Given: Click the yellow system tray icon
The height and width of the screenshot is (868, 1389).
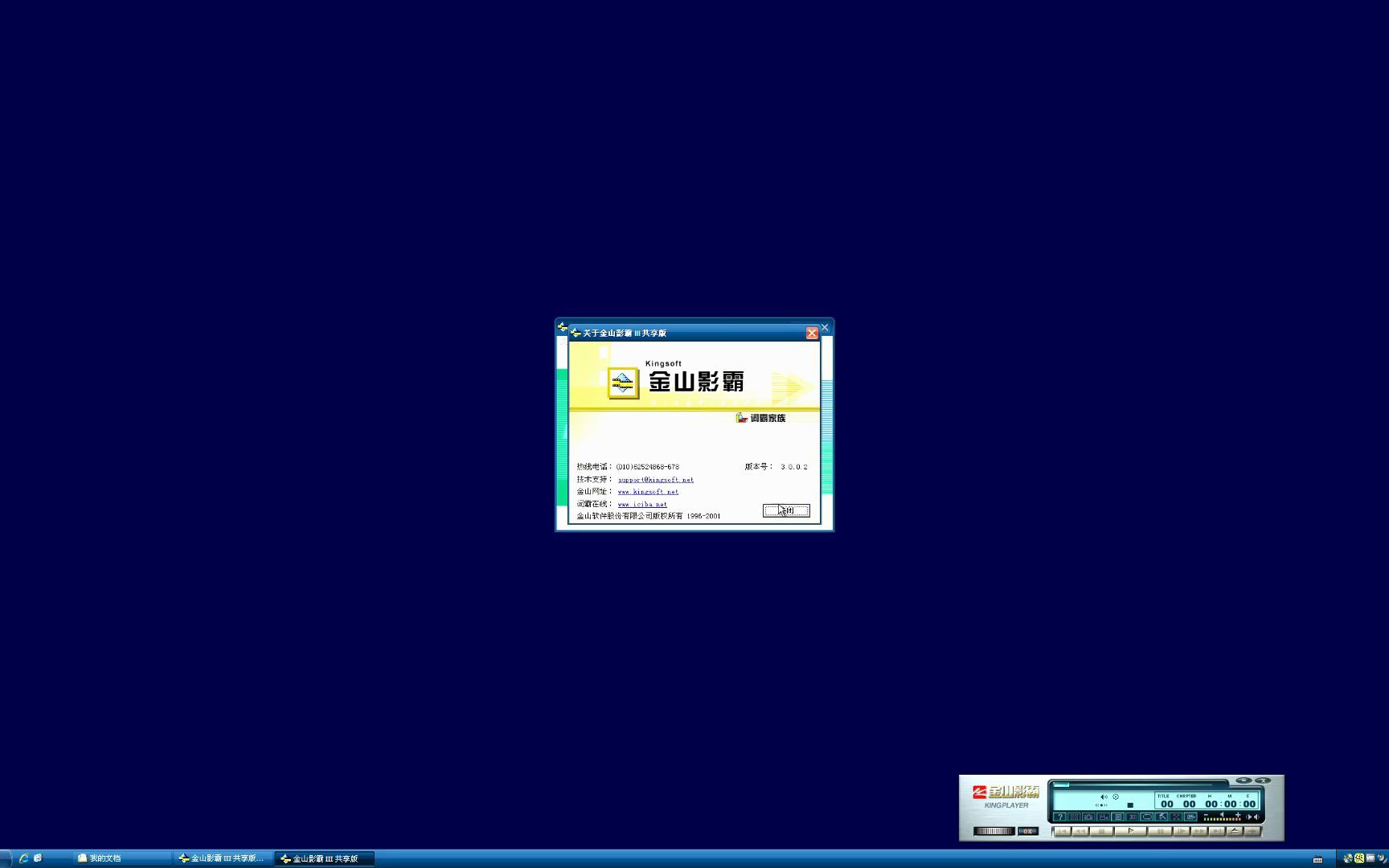Looking at the screenshot, I should [1359, 858].
